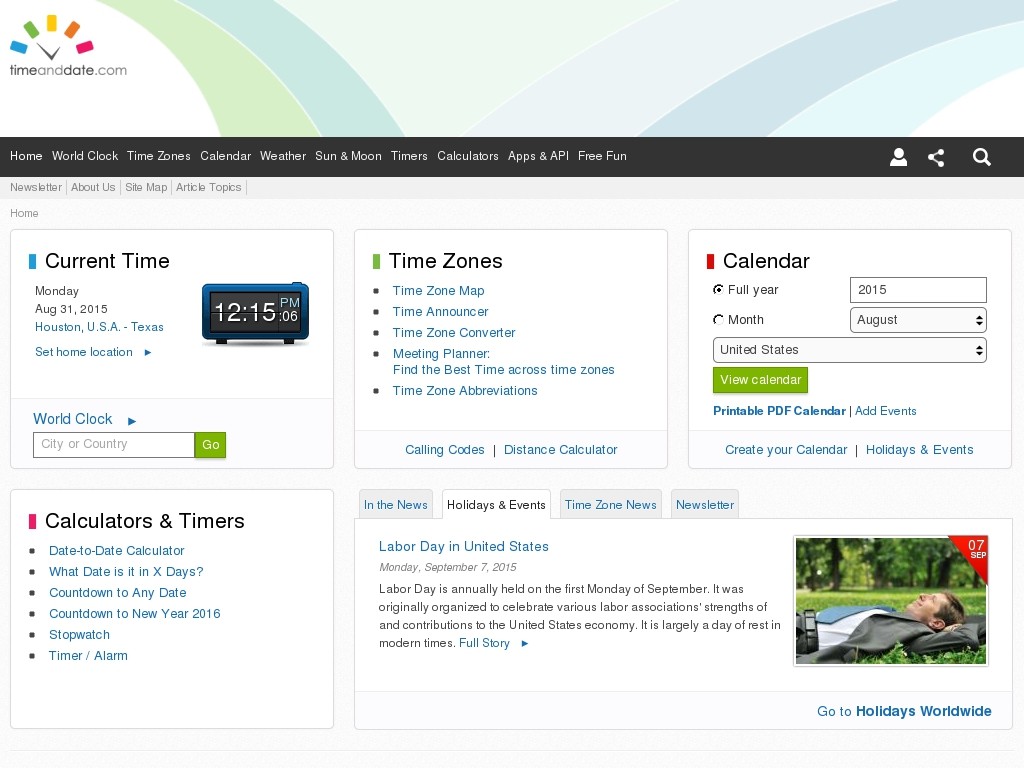
Task: Click the arrow after Full Story
Action: tap(525, 644)
